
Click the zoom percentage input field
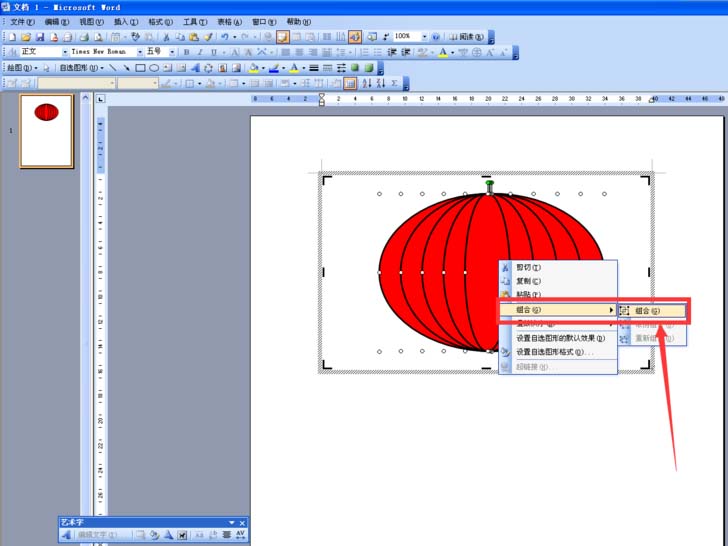click(x=407, y=36)
